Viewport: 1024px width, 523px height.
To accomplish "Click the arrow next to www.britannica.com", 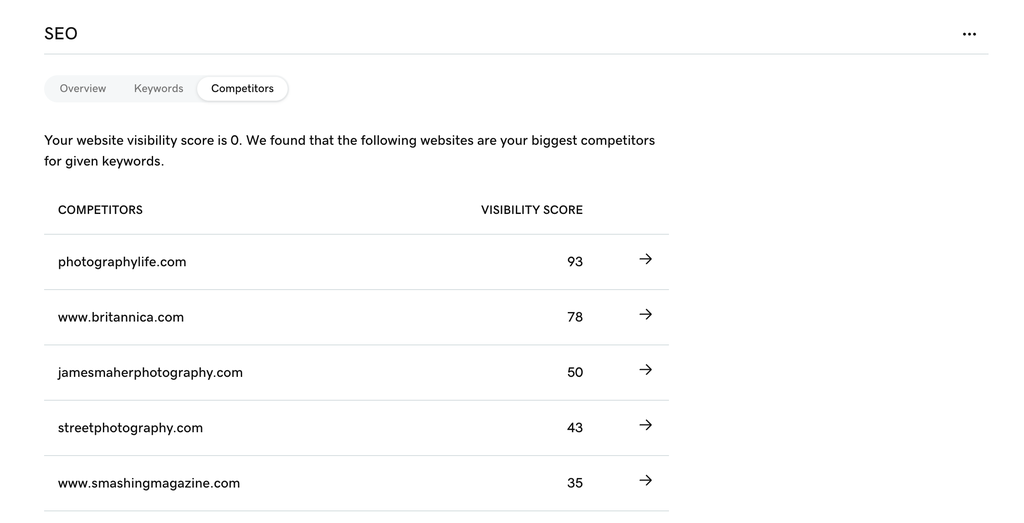I will (645, 315).
